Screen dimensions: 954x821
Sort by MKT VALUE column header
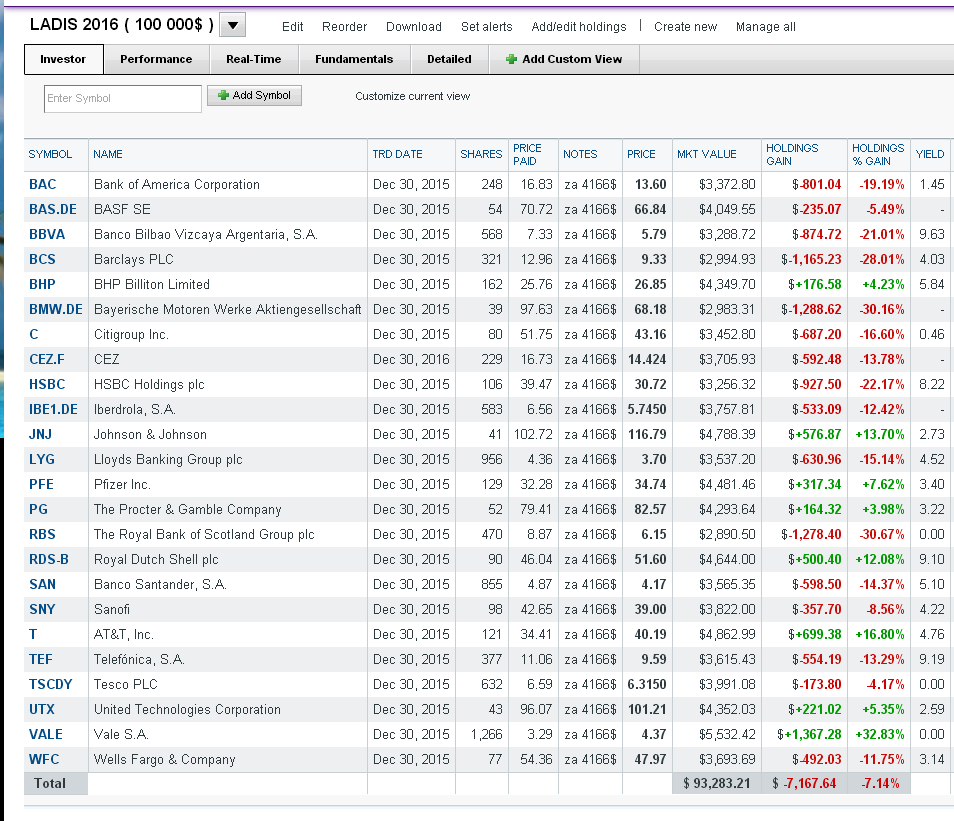[706, 155]
